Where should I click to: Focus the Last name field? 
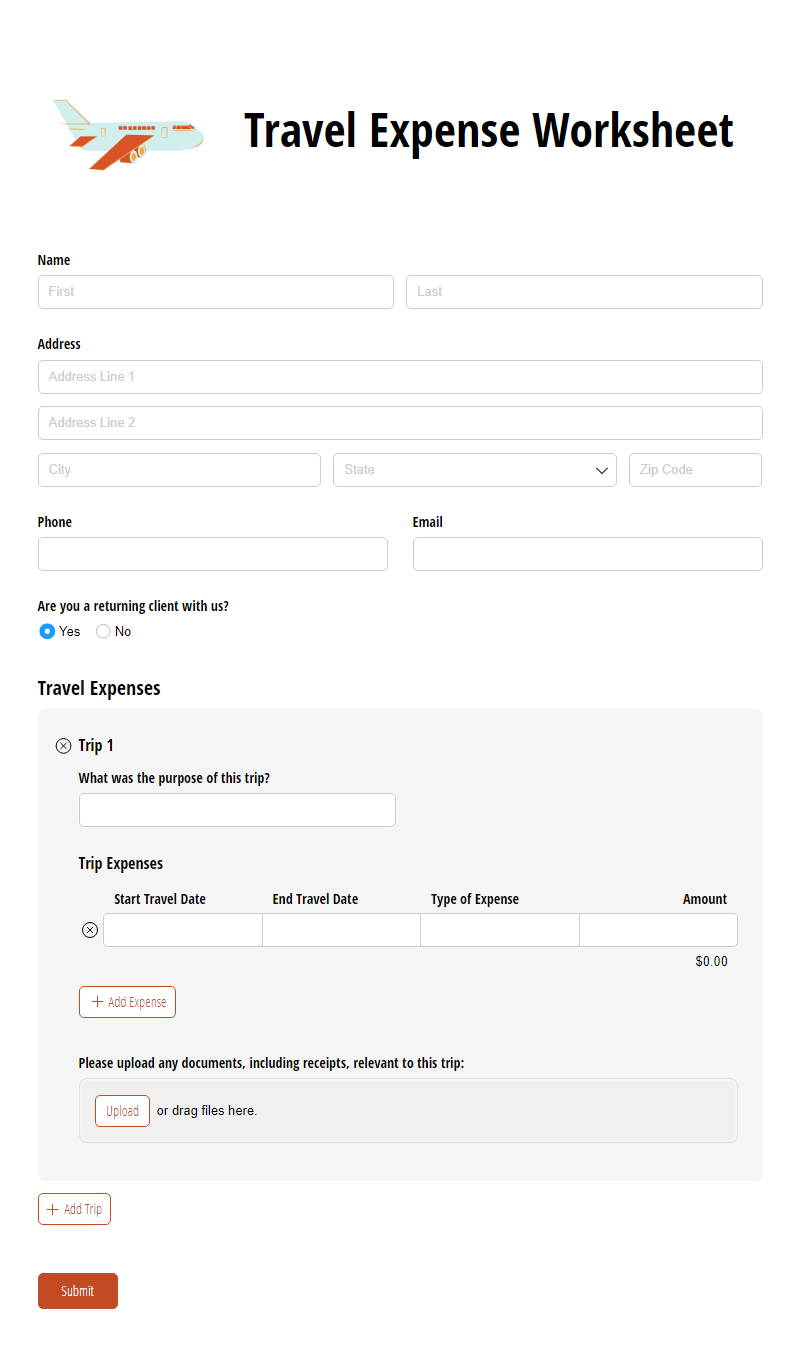[584, 292]
